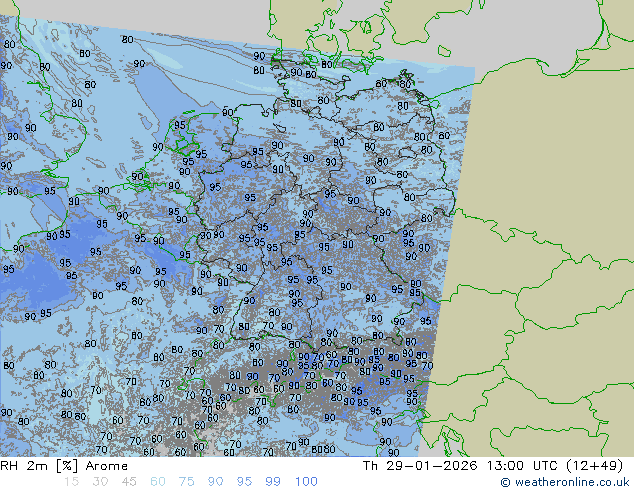Select the legend value 100
Image resolution: width=634 pixels, height=490 pixels.
point(306,482)
